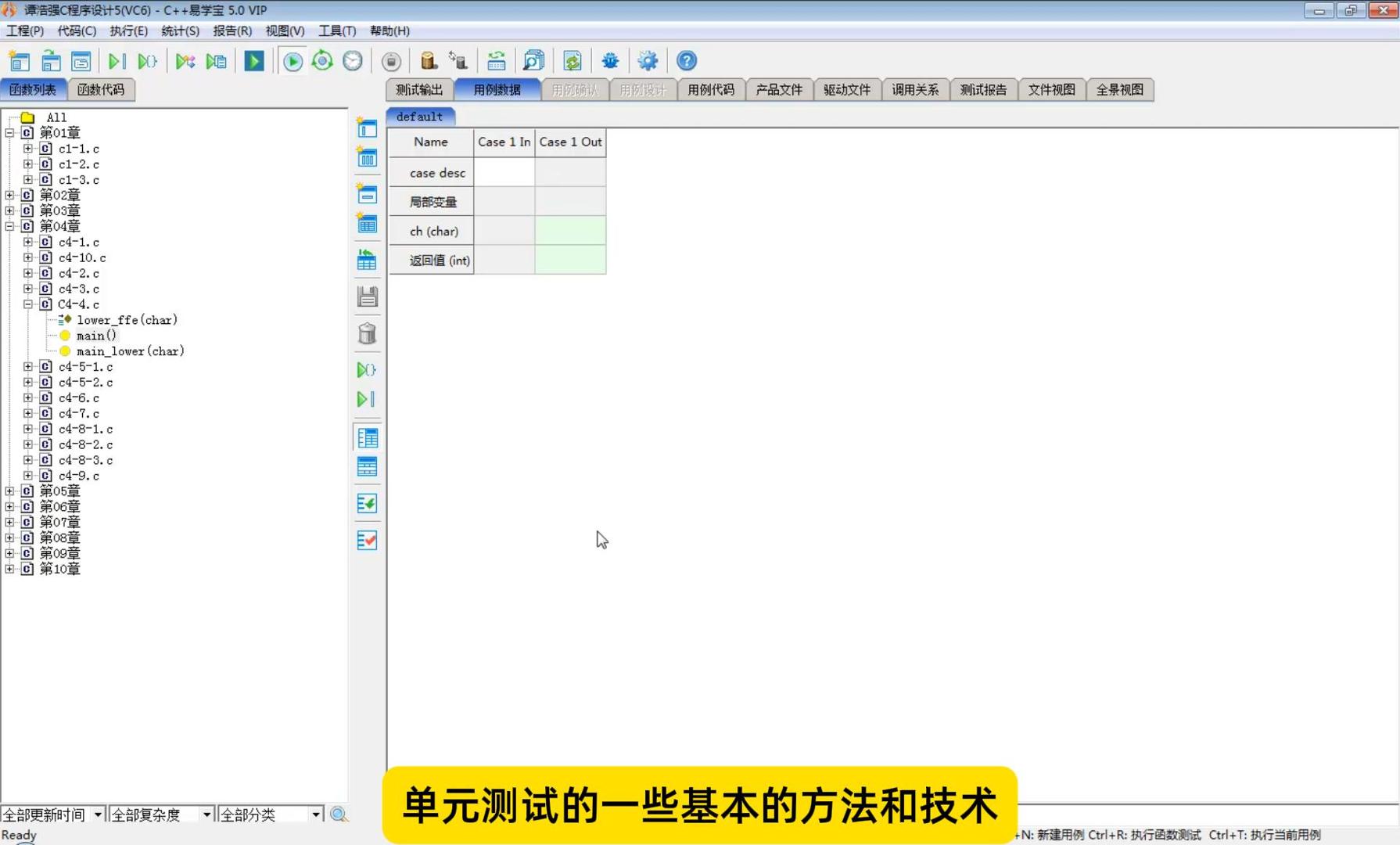Open the 全部分类 dropdown
The image size is (1400, 845).
pyautogui.click(x=315, y=814)
